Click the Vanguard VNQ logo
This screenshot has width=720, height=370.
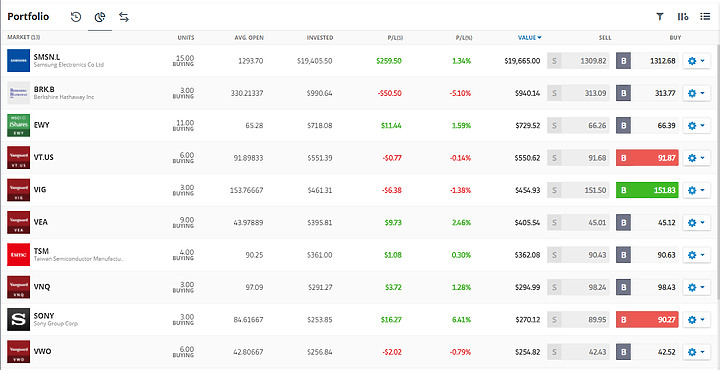click(x=18, y=287)
